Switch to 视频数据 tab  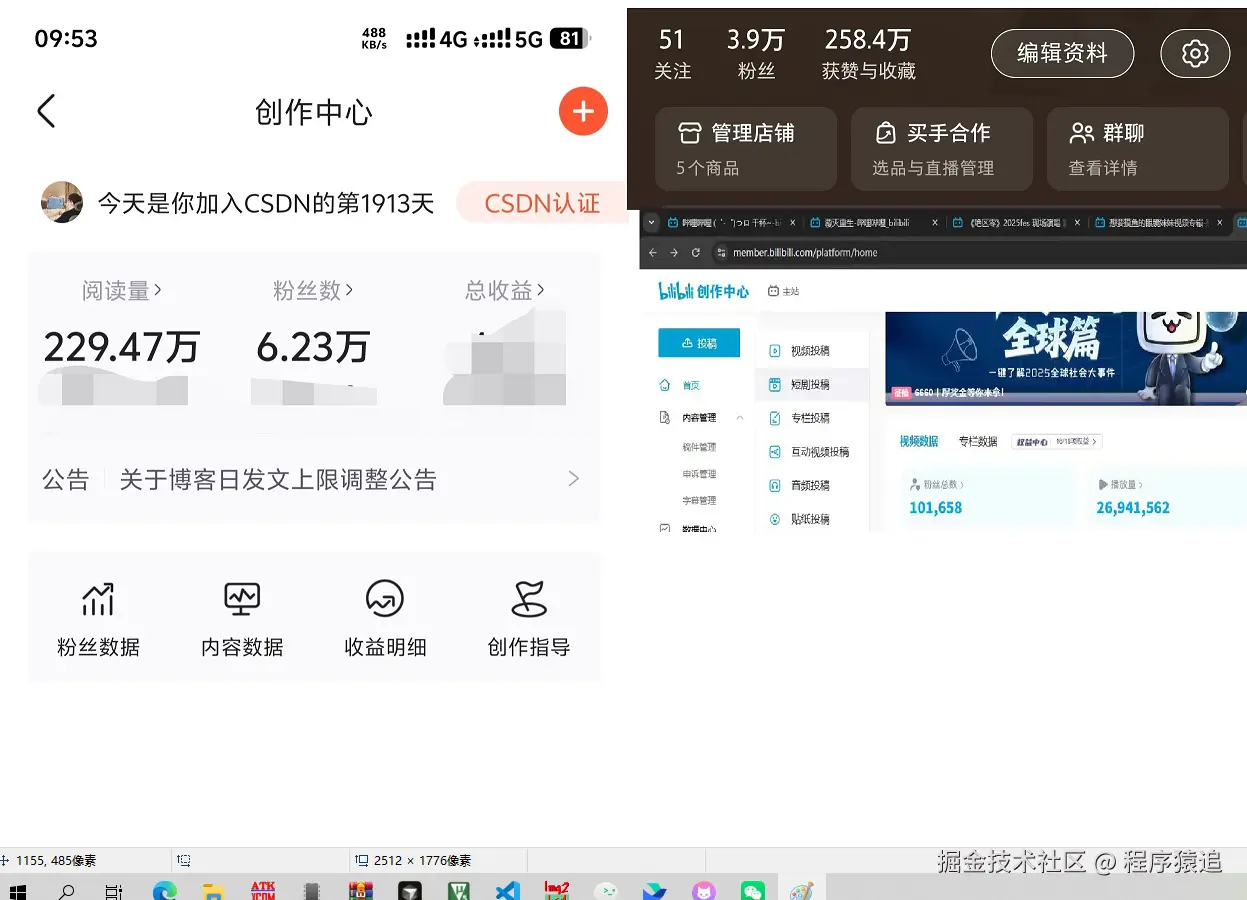pos(919,441)
